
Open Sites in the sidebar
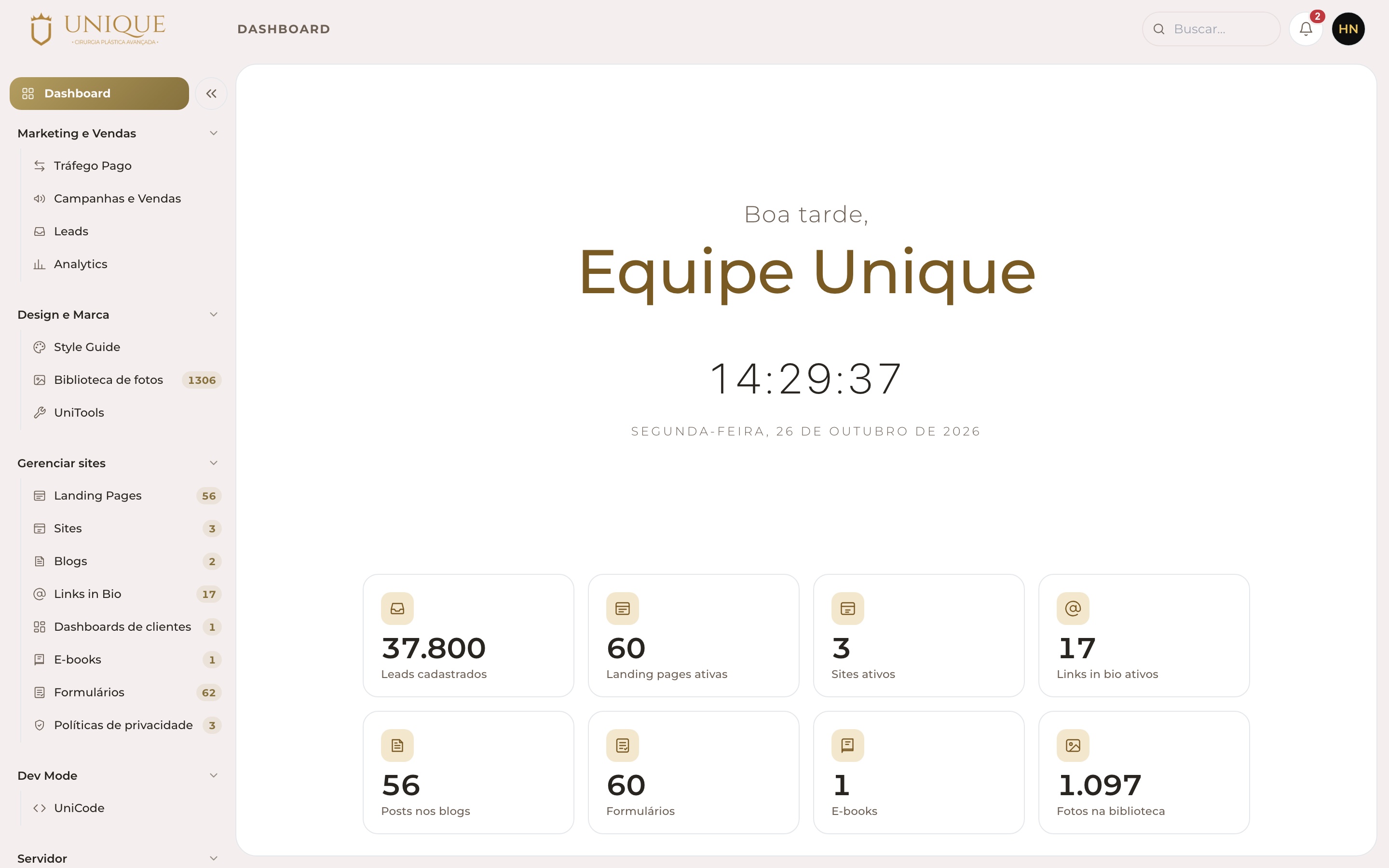coord(124,529)
